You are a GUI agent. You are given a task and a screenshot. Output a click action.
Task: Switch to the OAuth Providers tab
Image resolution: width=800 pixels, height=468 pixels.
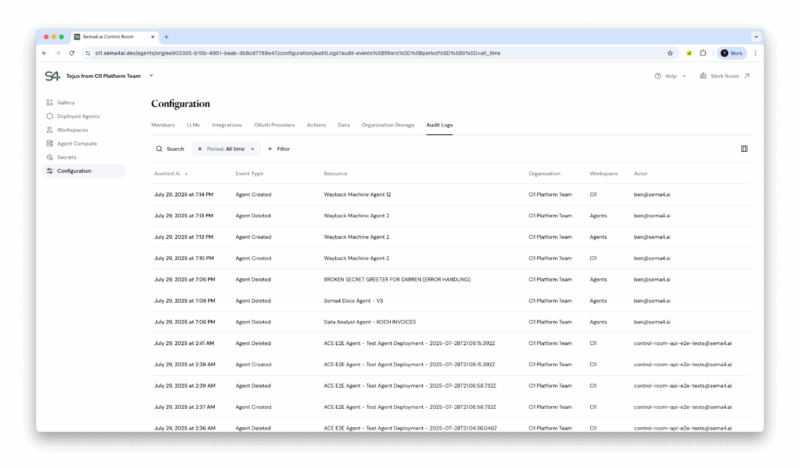(x=274, y=125)
